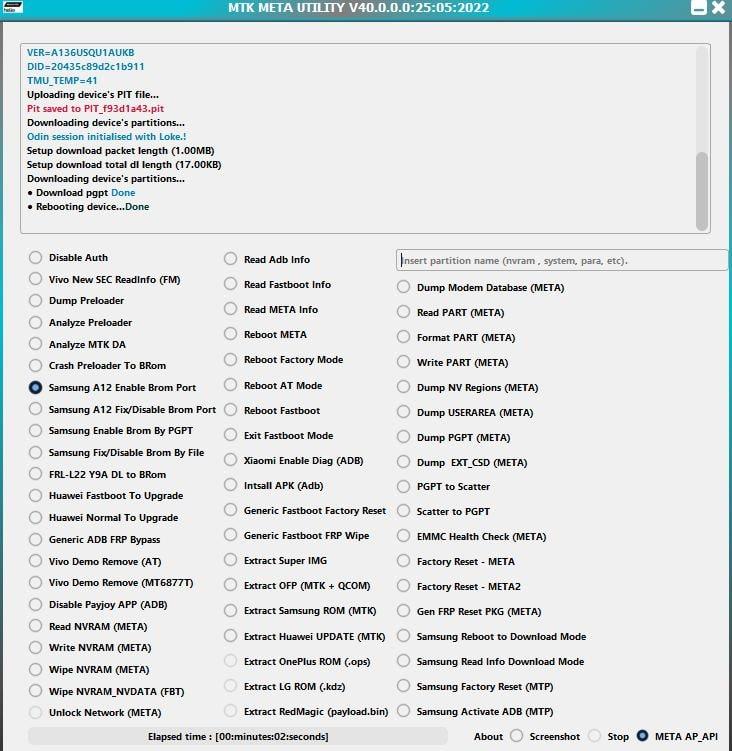Choose Samsung Factory Reset (MTP)
Screen dimensions: 732x751
[403, 686]
